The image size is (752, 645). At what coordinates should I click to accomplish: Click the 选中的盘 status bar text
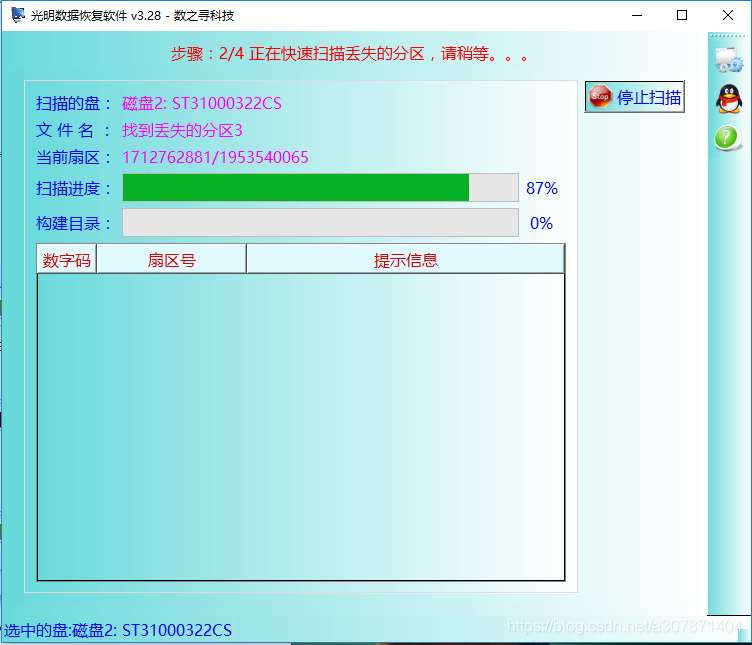pos(118,630)
